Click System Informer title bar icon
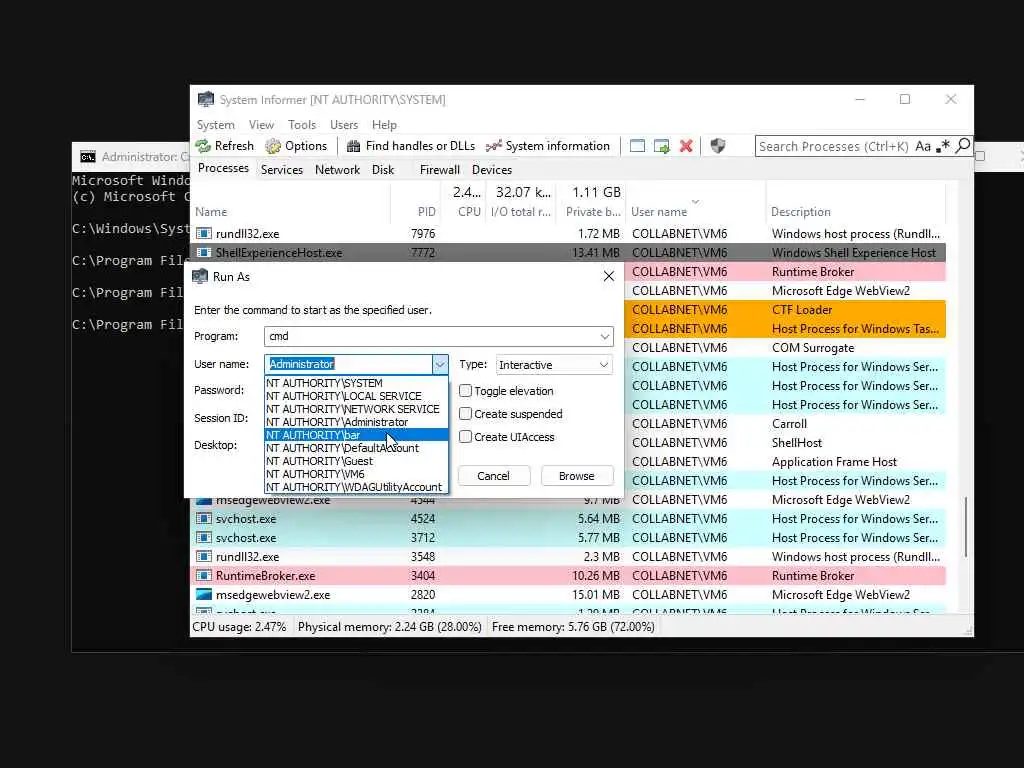The image size is (1024, 768). (x=206, y=99)
